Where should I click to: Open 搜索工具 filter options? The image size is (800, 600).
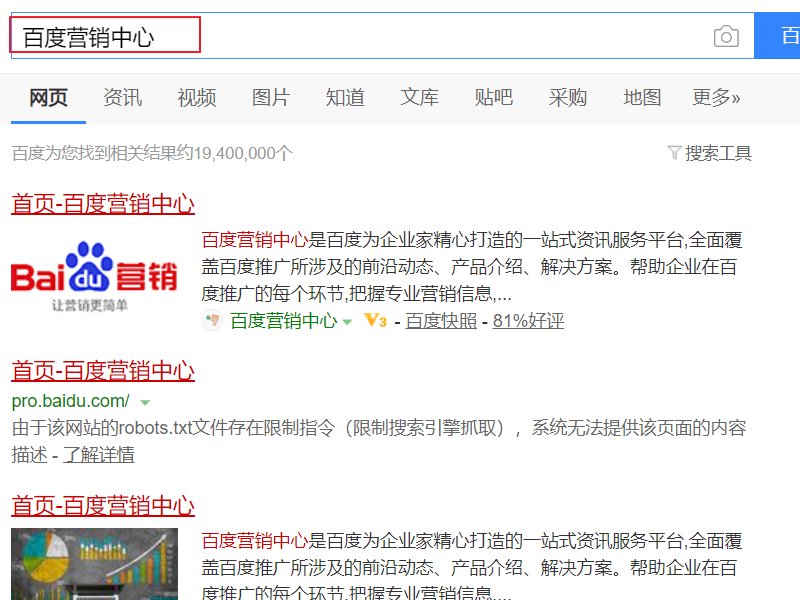coord(718,153)
